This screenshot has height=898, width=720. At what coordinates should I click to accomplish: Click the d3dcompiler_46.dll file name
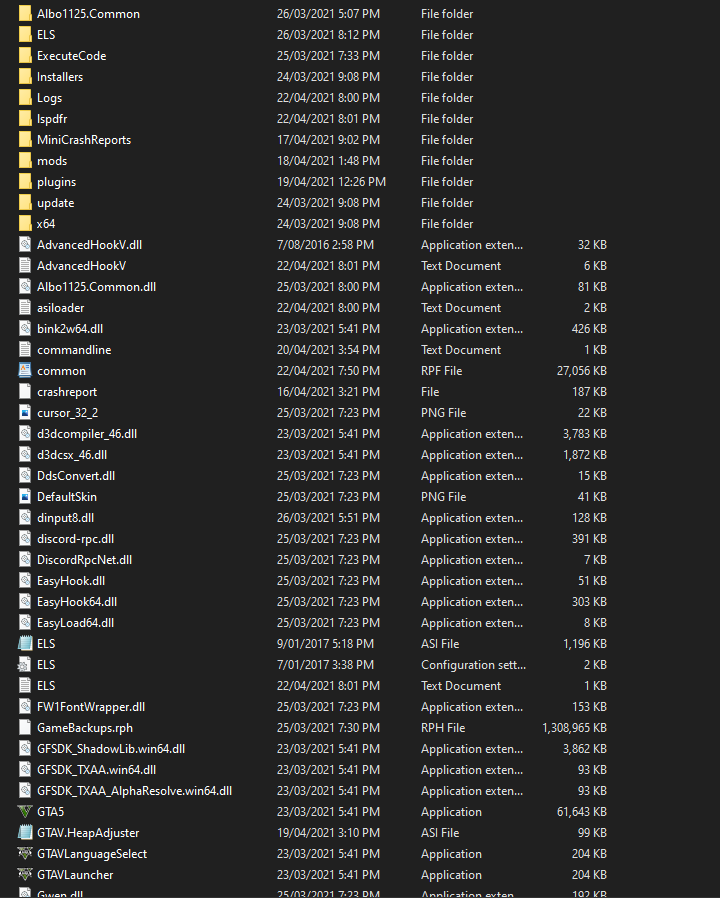tap(87, 434)
